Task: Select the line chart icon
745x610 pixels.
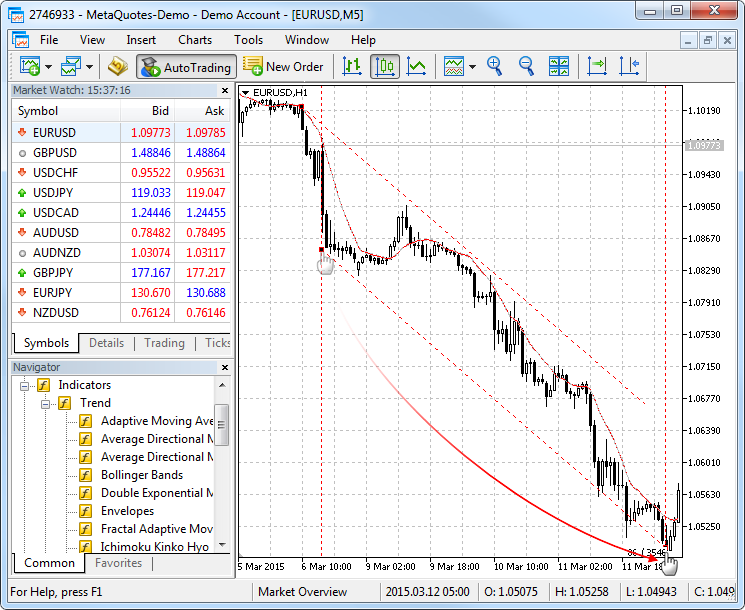Action: point(417,66)
